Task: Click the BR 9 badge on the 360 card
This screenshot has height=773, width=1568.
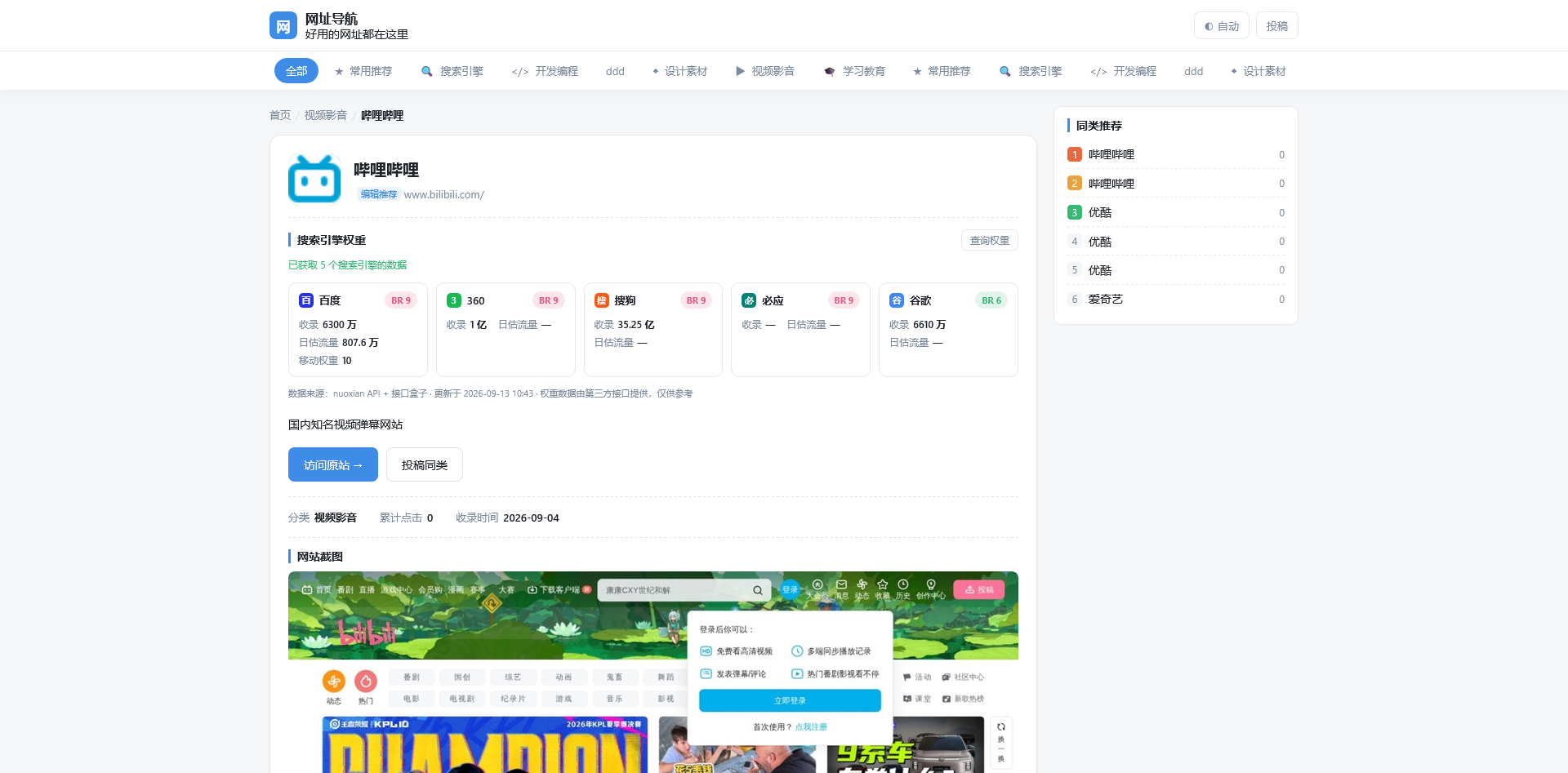Action: point(549,300)
